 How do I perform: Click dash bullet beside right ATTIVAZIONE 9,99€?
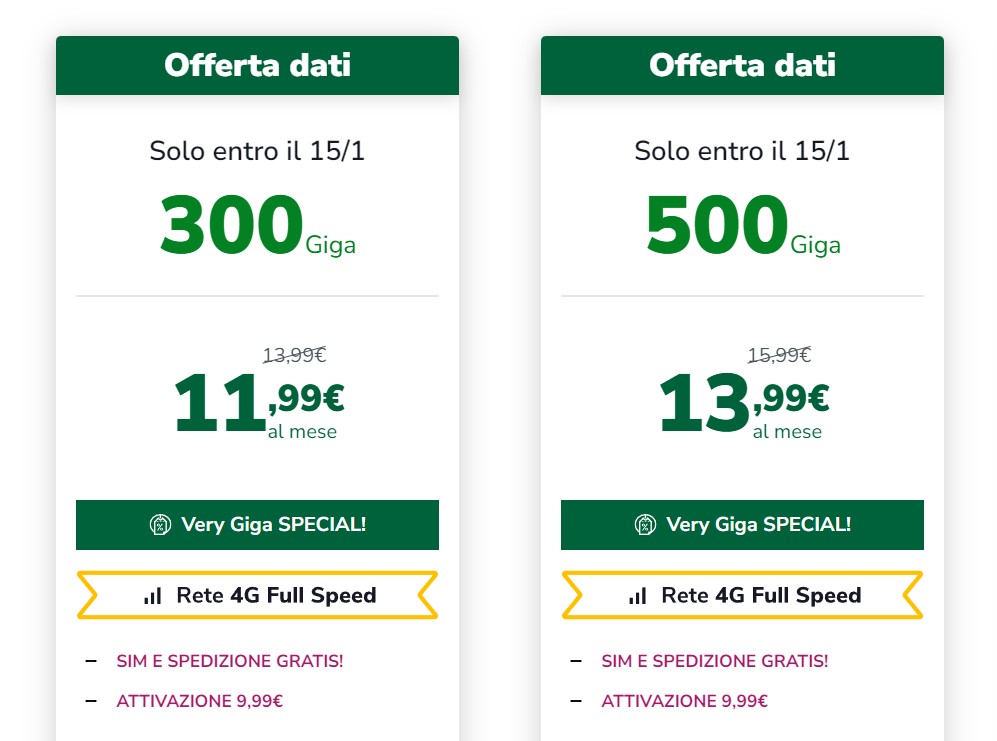(576, 701)
